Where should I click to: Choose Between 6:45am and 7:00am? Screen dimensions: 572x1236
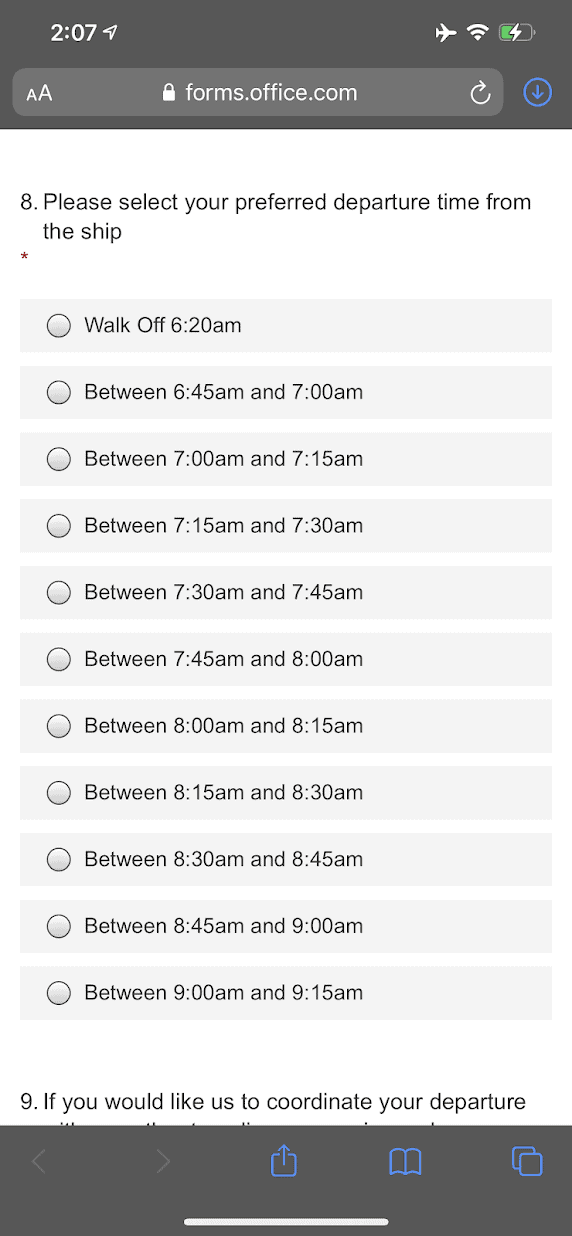coord(286,392)
